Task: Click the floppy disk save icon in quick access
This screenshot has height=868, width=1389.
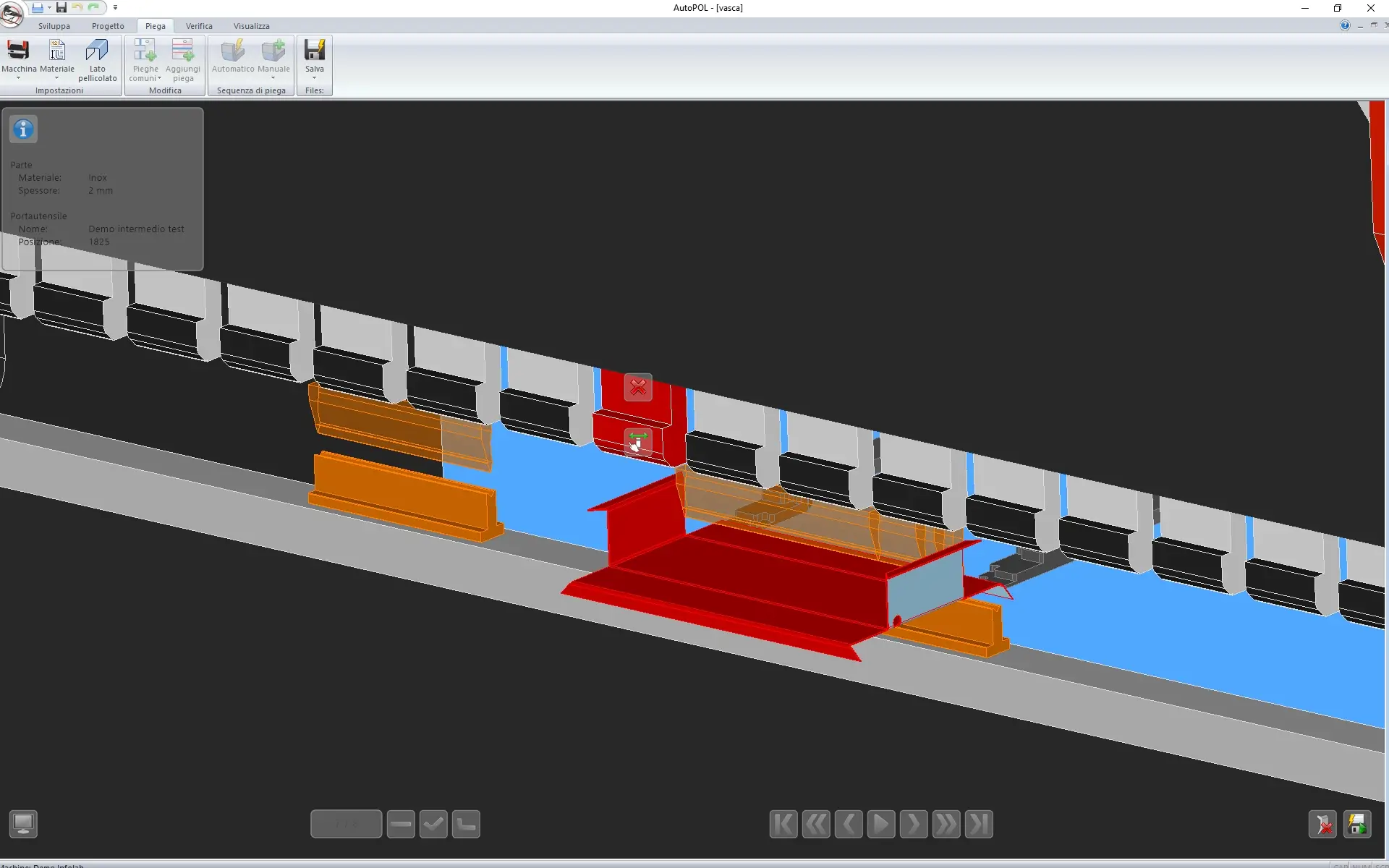Action: click(x=61, y=8)
